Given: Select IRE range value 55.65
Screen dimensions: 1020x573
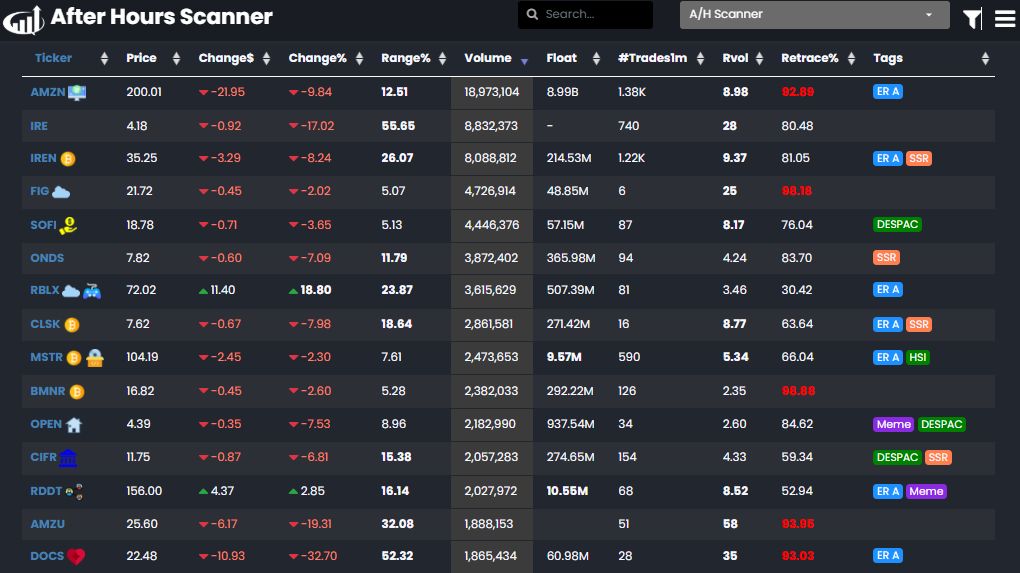Looking at the screenshot, I should point(398,126).
